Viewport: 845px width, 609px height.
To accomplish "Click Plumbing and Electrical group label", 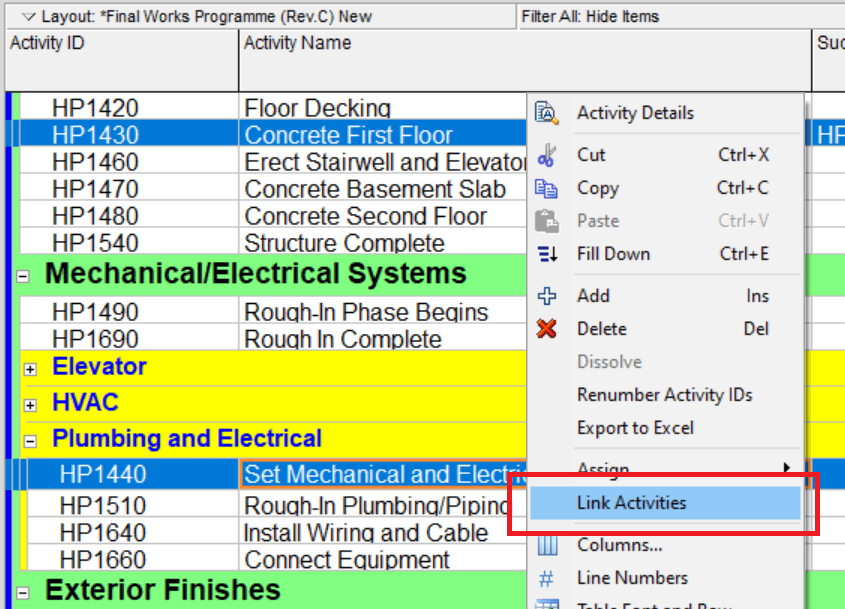I will pos(187,439).
